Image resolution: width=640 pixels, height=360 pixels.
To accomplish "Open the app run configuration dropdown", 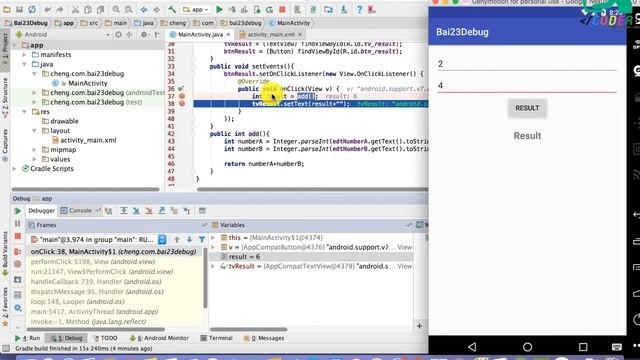I will pos(196,9).
